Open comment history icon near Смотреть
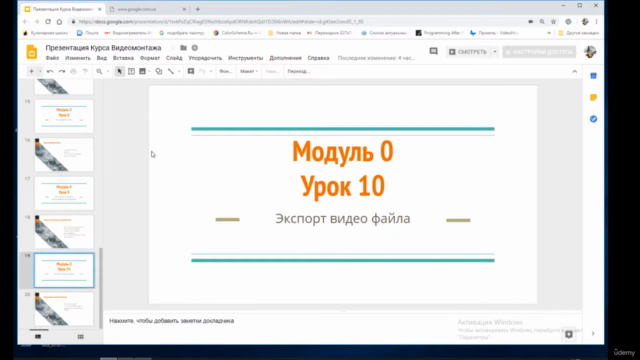 coord(433,51)
